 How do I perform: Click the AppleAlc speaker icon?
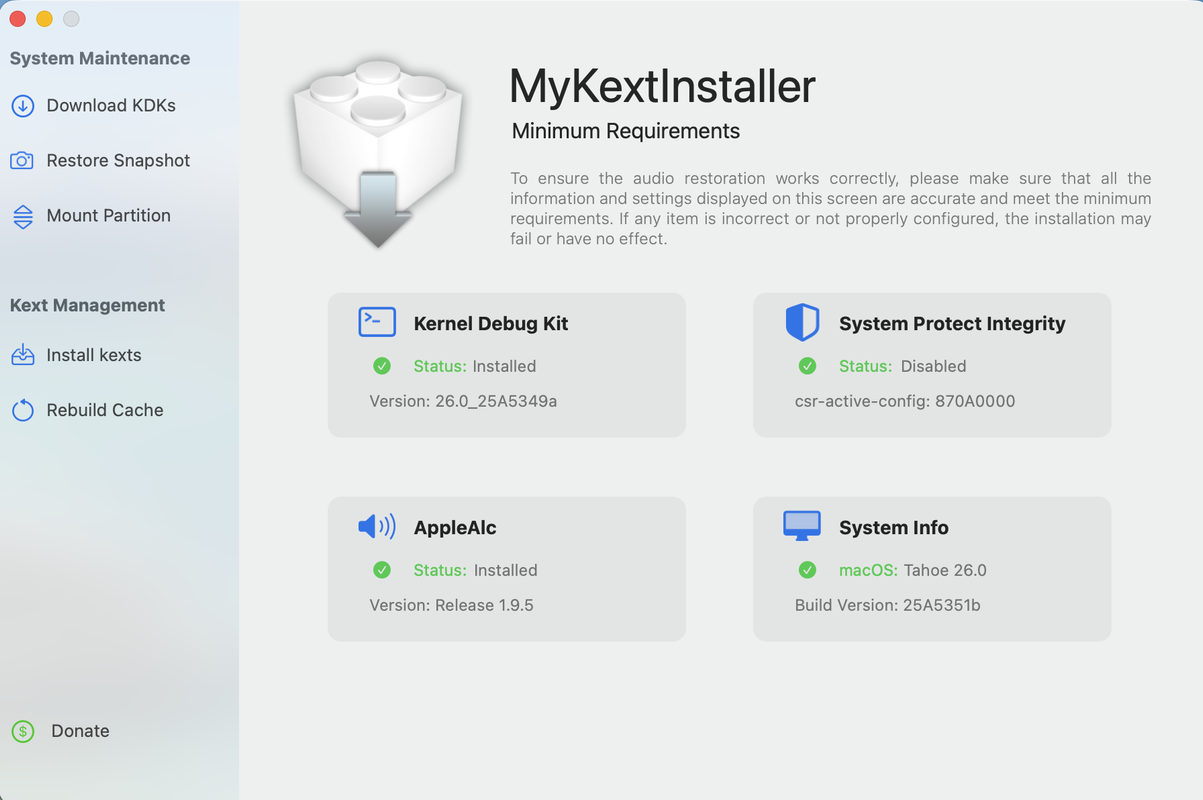377,527
